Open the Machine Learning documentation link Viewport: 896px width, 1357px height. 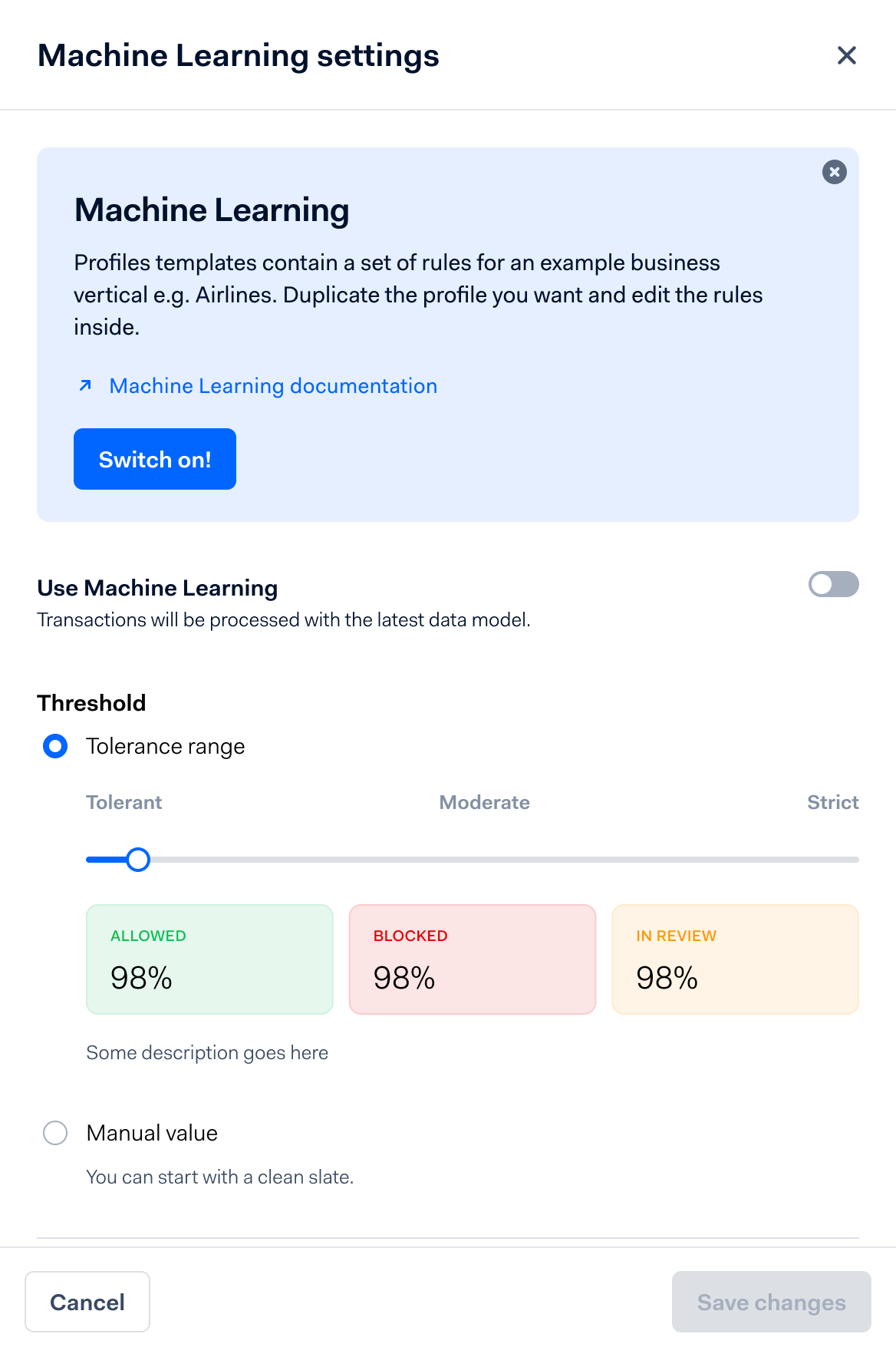[273, 385]
